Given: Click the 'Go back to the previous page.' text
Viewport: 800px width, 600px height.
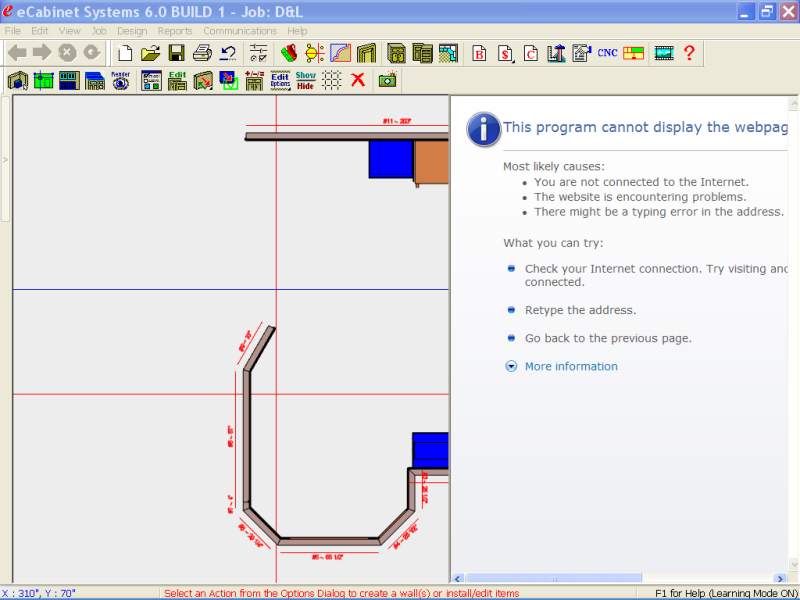Looking at the screenshot, I should click(x=608, y=338).
